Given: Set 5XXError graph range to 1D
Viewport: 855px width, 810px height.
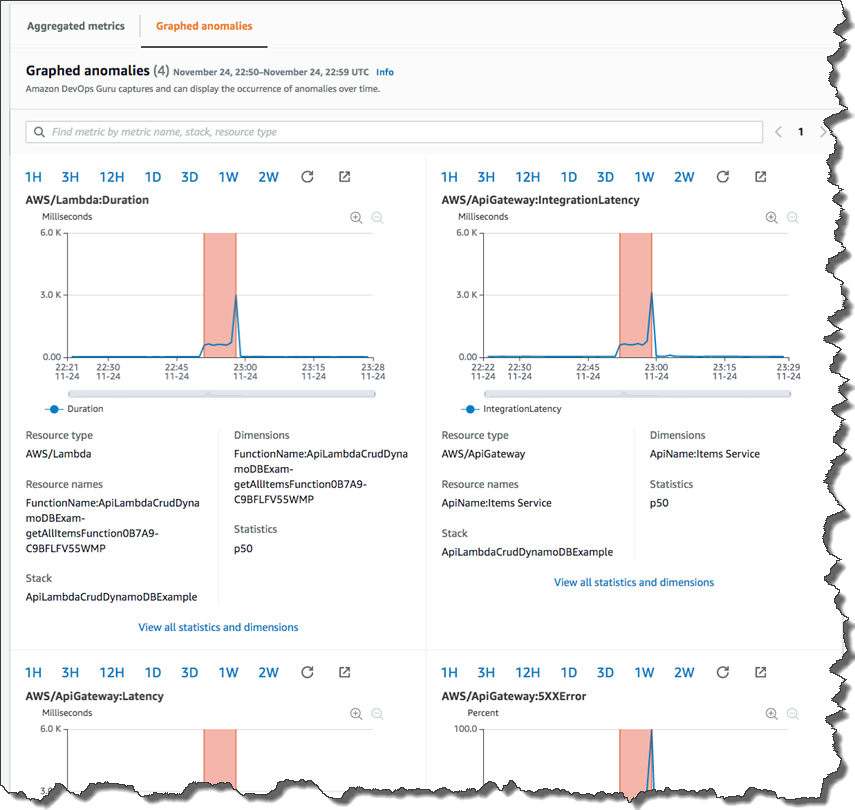Looking at the screenshot, I should point(569,673).
